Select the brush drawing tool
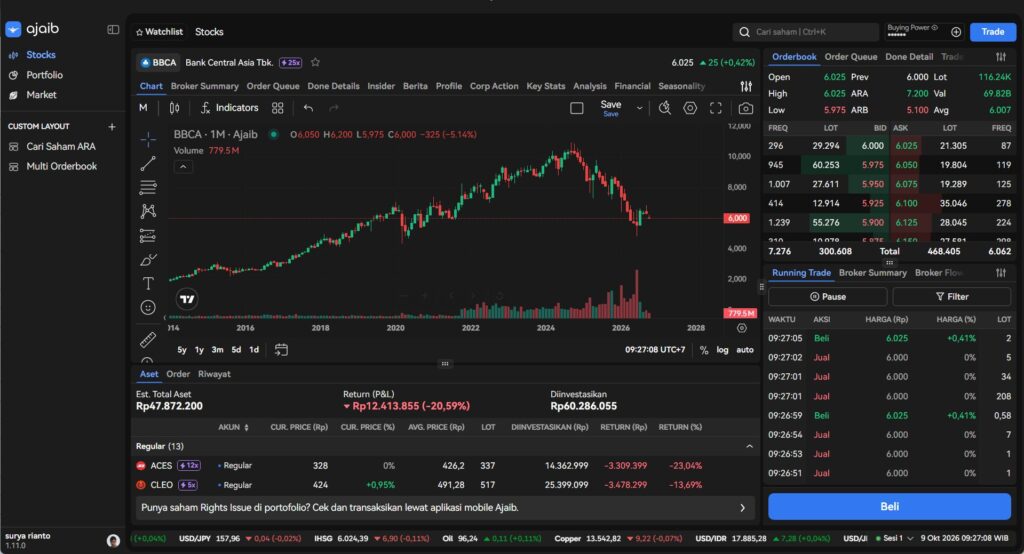This screenshot has height=554, width=1024. pyautogui.click(x=148, y=259)
